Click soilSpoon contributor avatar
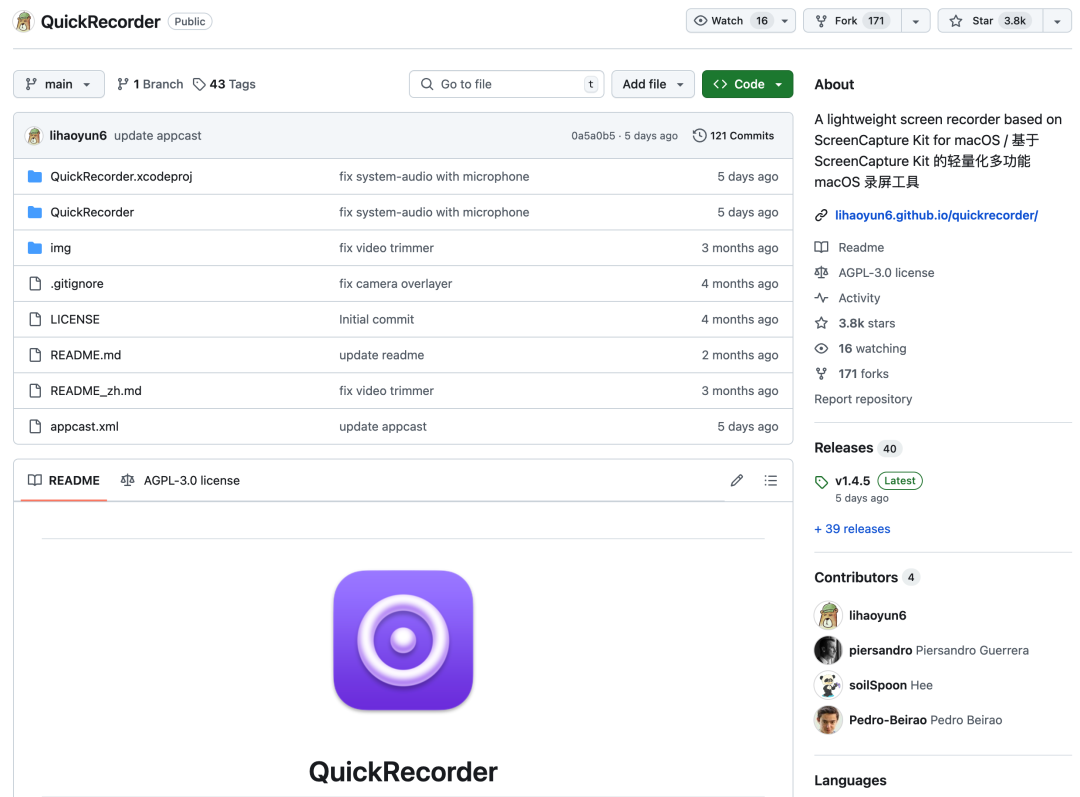This screenshot has width=1080, height=797. click(828, 685)
